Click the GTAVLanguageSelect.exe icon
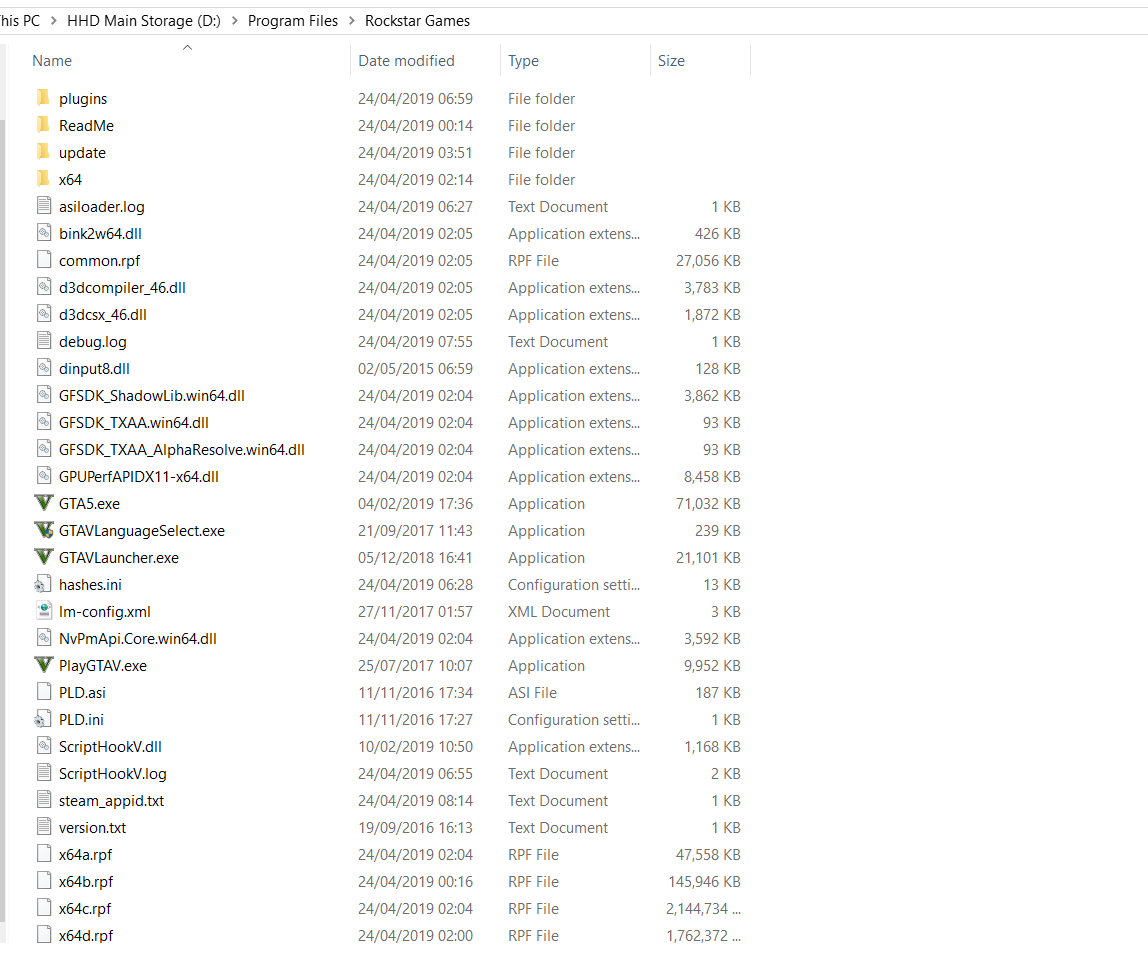The height and width of the screenshot is (969, 1148). (x=44, y=531)
